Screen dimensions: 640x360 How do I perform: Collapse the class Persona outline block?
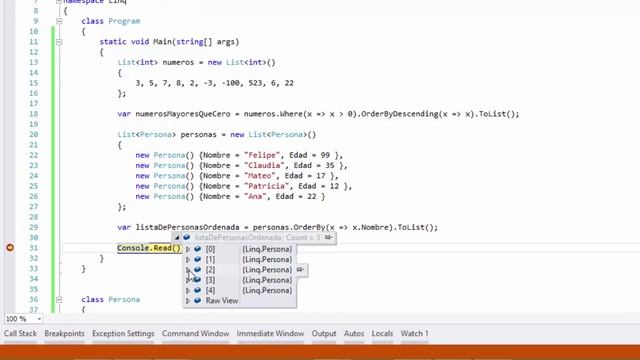click(x=59, y=299)
